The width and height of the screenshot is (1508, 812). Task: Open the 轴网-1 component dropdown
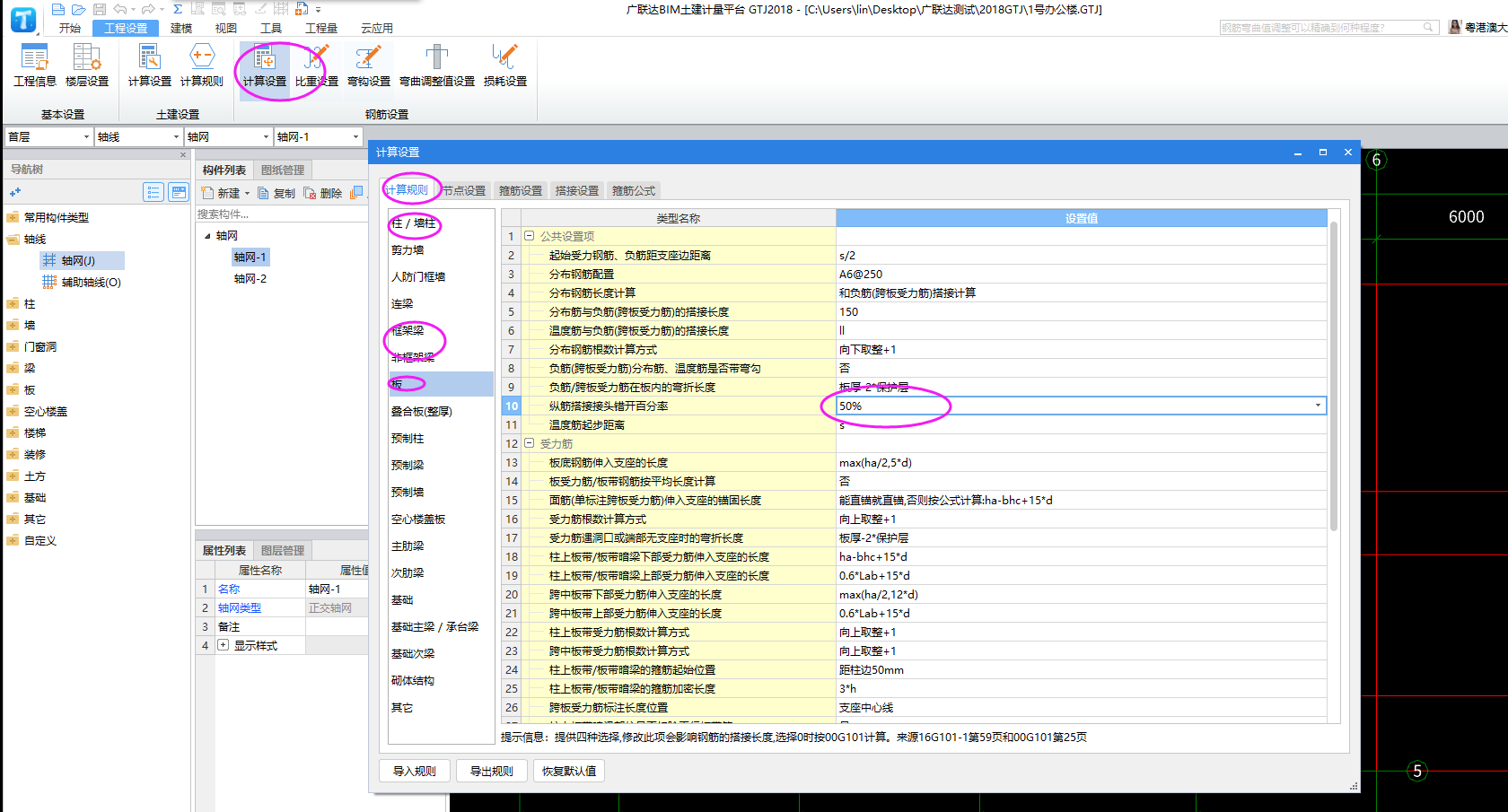point(355,136)
